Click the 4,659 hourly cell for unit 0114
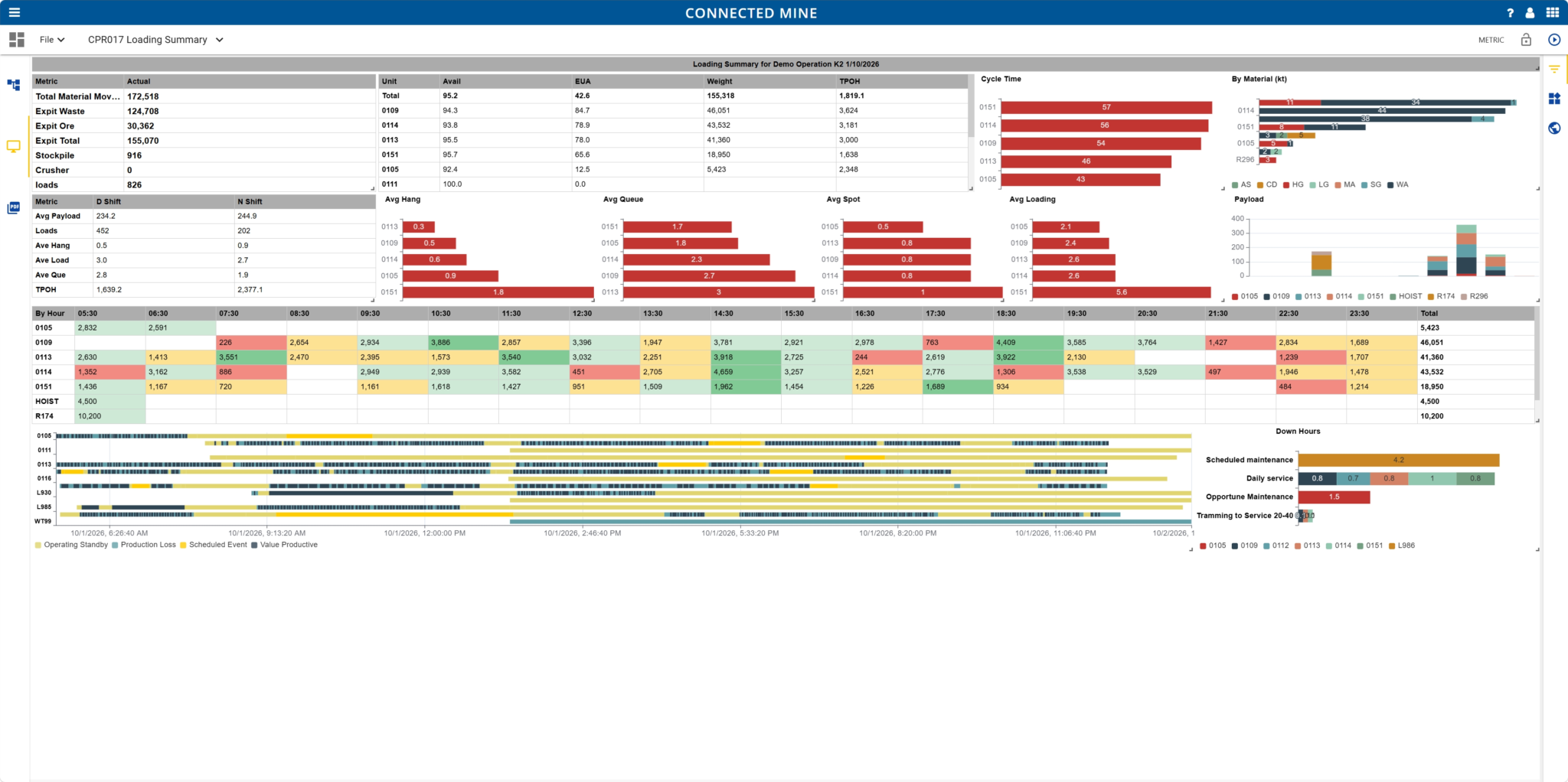 (x=746, y=372)
